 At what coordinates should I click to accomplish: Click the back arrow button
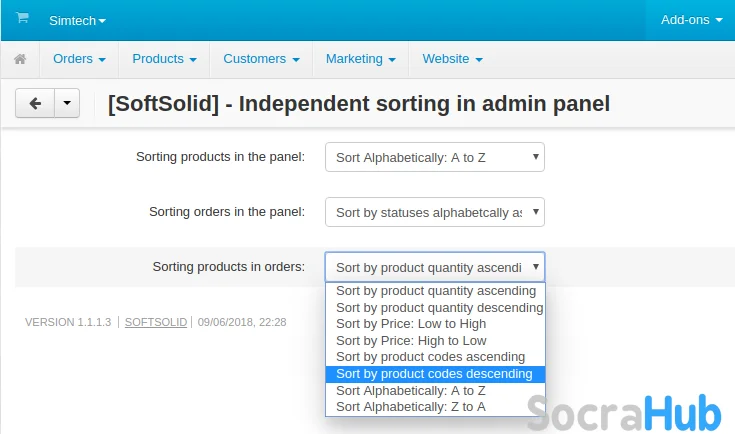[35, 103]
